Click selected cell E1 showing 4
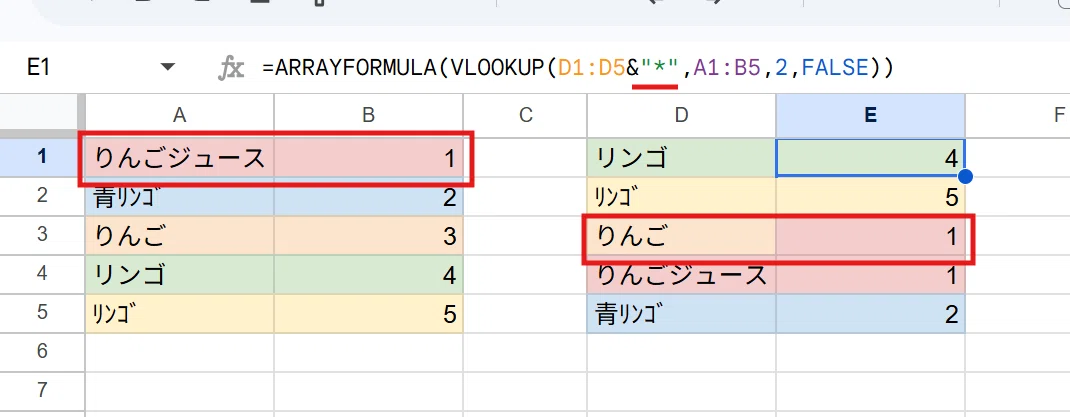Image resolution: width=1070 pixels, height=417 pixels. tap(870, 158)
